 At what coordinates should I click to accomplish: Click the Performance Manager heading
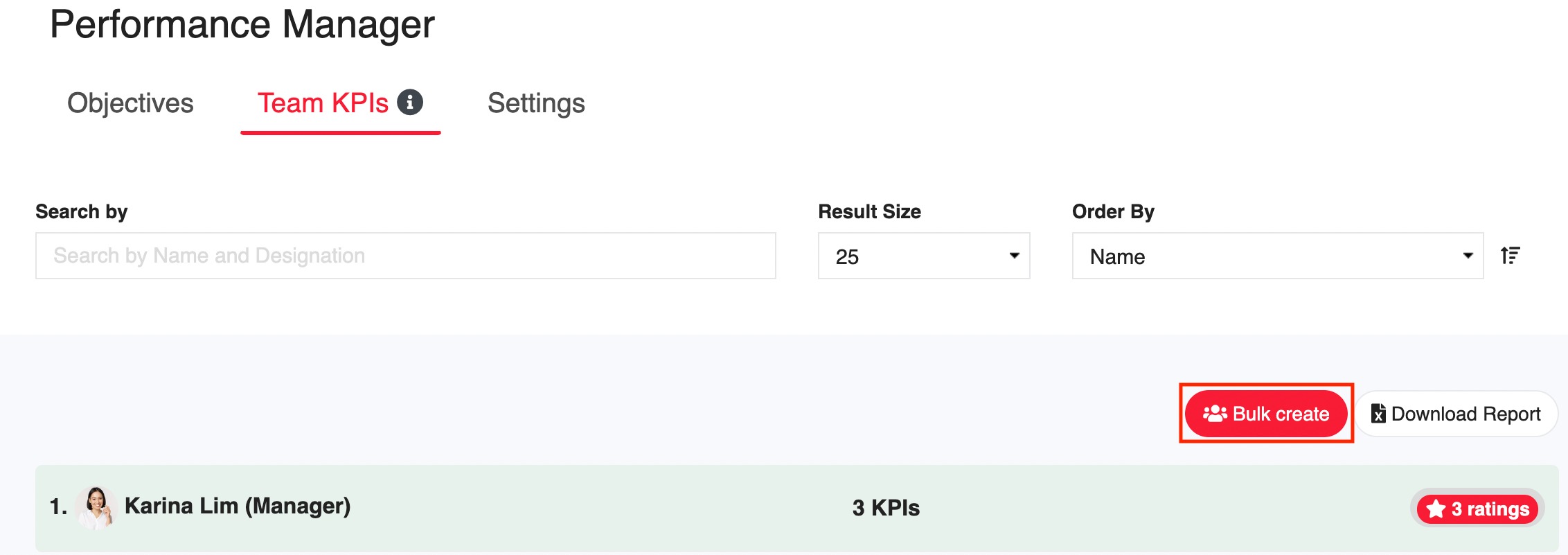pos(242,25)
